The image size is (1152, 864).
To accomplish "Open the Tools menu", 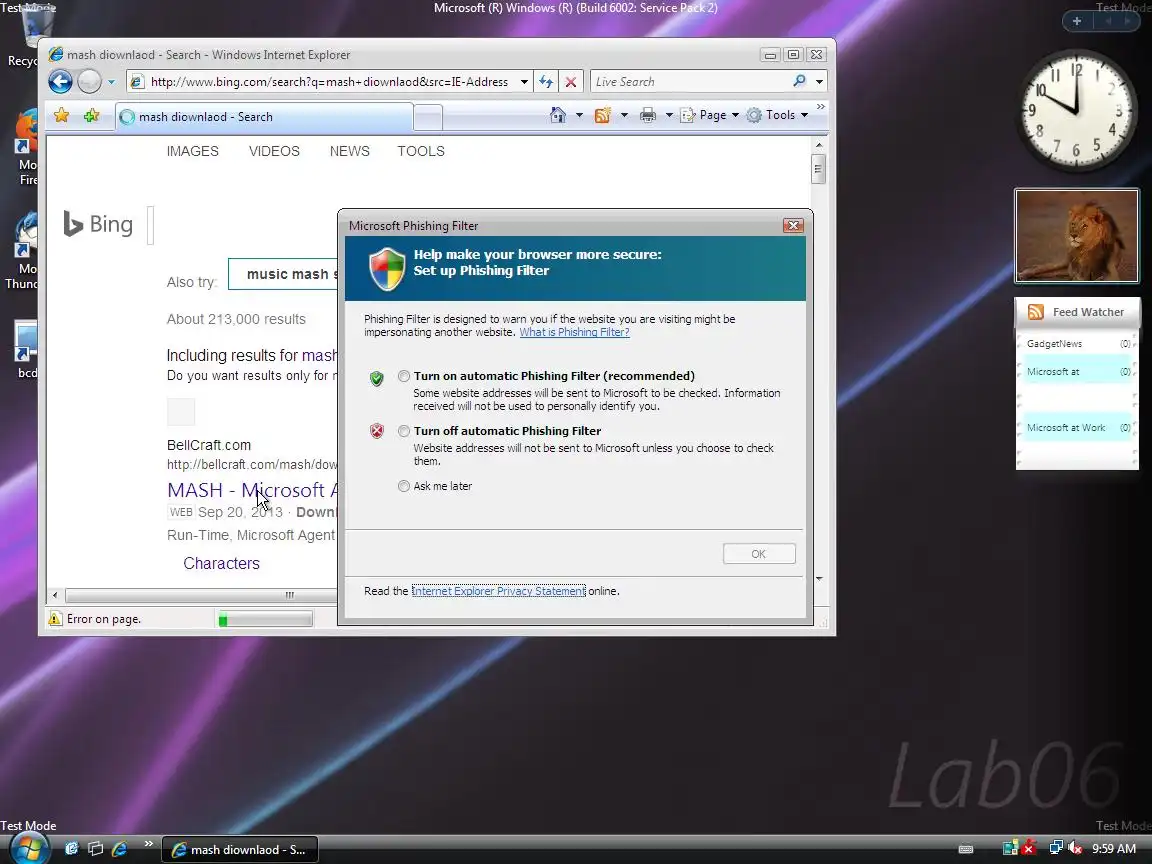I will [x=777, y=115].
